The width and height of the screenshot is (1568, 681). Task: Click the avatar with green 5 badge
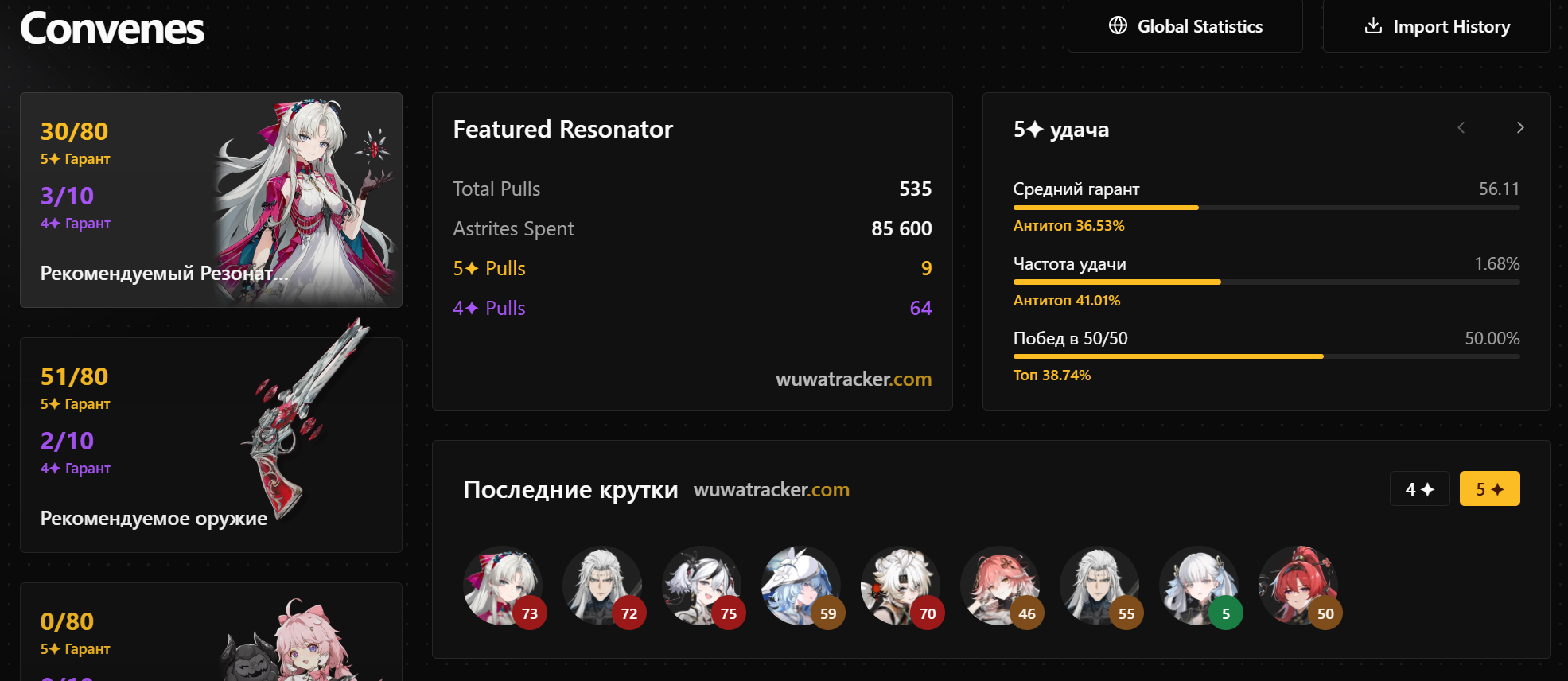click(1199, 586)
